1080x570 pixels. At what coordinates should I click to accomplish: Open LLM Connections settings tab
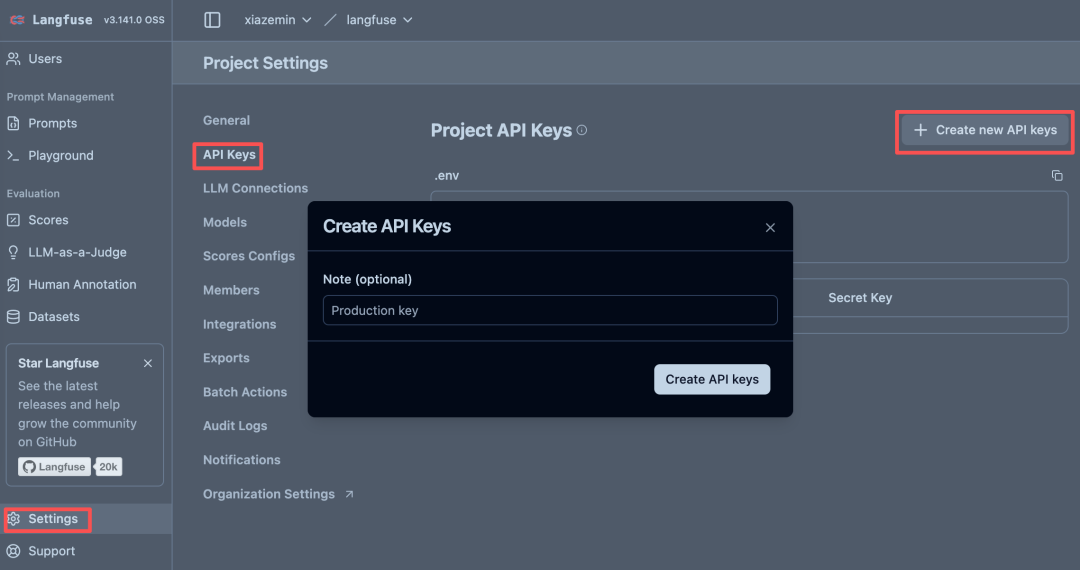[256, 189]
